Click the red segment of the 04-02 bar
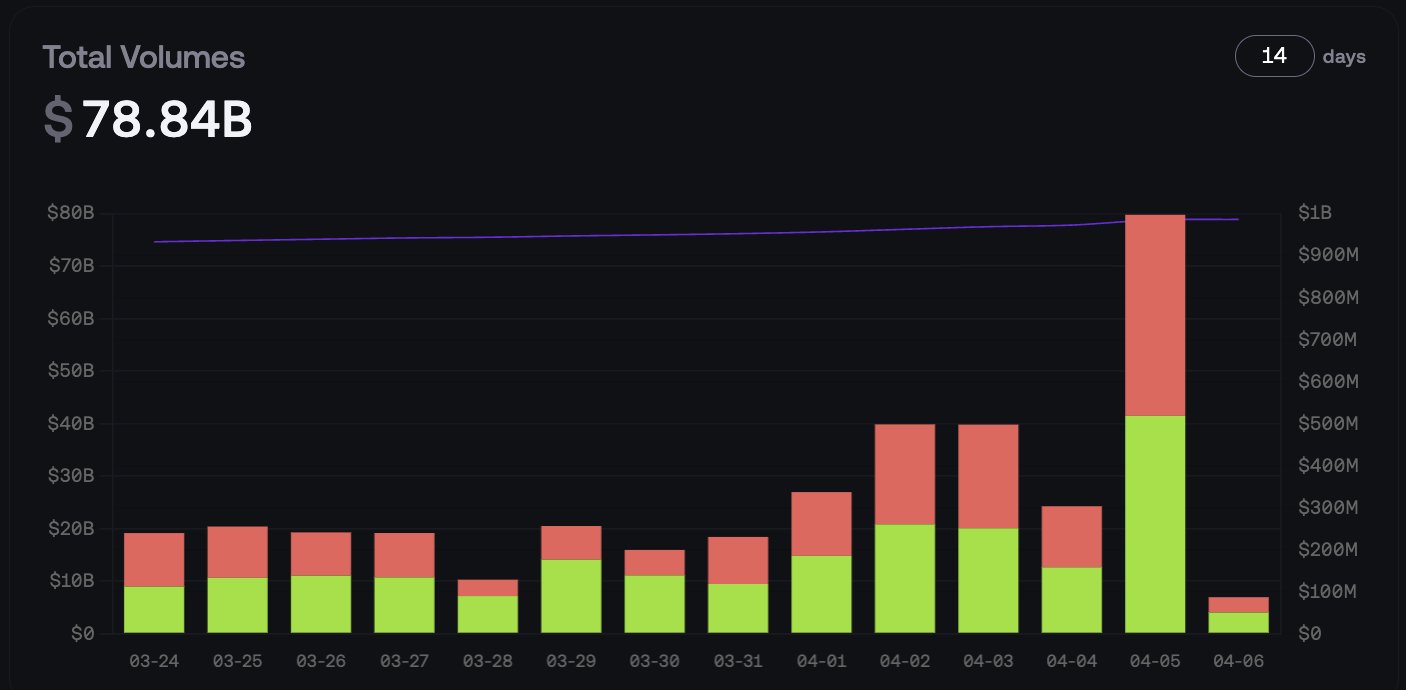1406x690 pixels. 904,474
